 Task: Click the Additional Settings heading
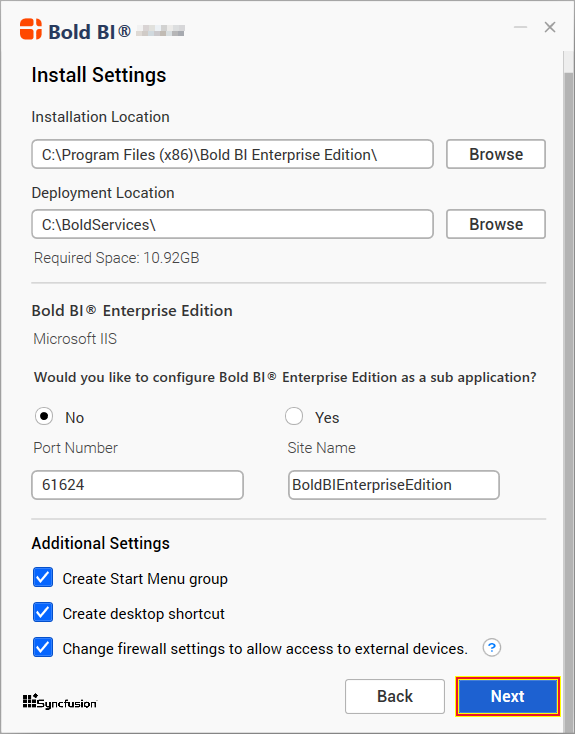[x=101, y=543]
